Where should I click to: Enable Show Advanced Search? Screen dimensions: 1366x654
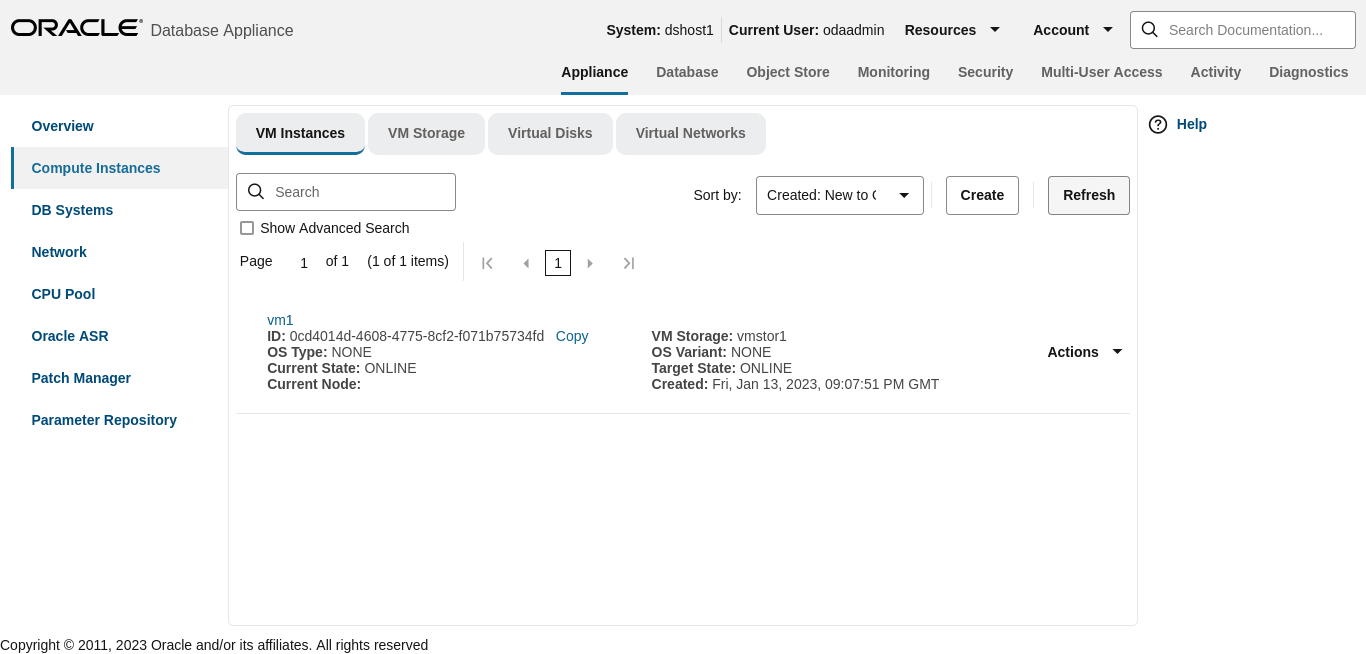coord(247,228)
